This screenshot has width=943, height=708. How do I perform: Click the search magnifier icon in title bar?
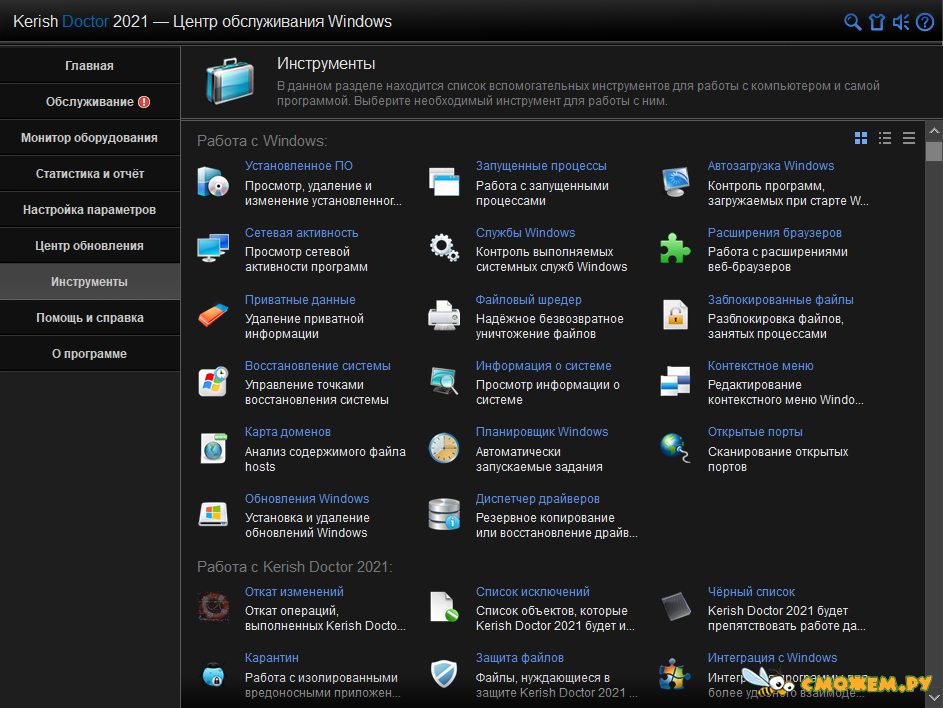(x=852, y=22)
